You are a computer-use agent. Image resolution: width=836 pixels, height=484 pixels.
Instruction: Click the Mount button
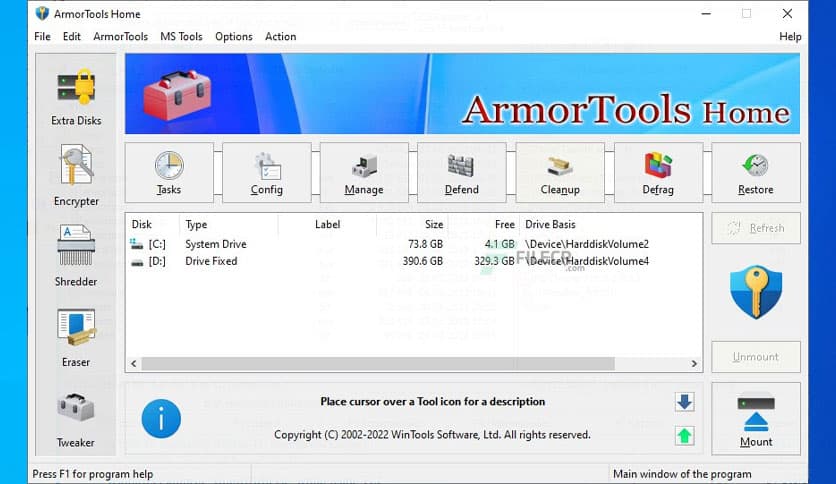tap(755, 418)
